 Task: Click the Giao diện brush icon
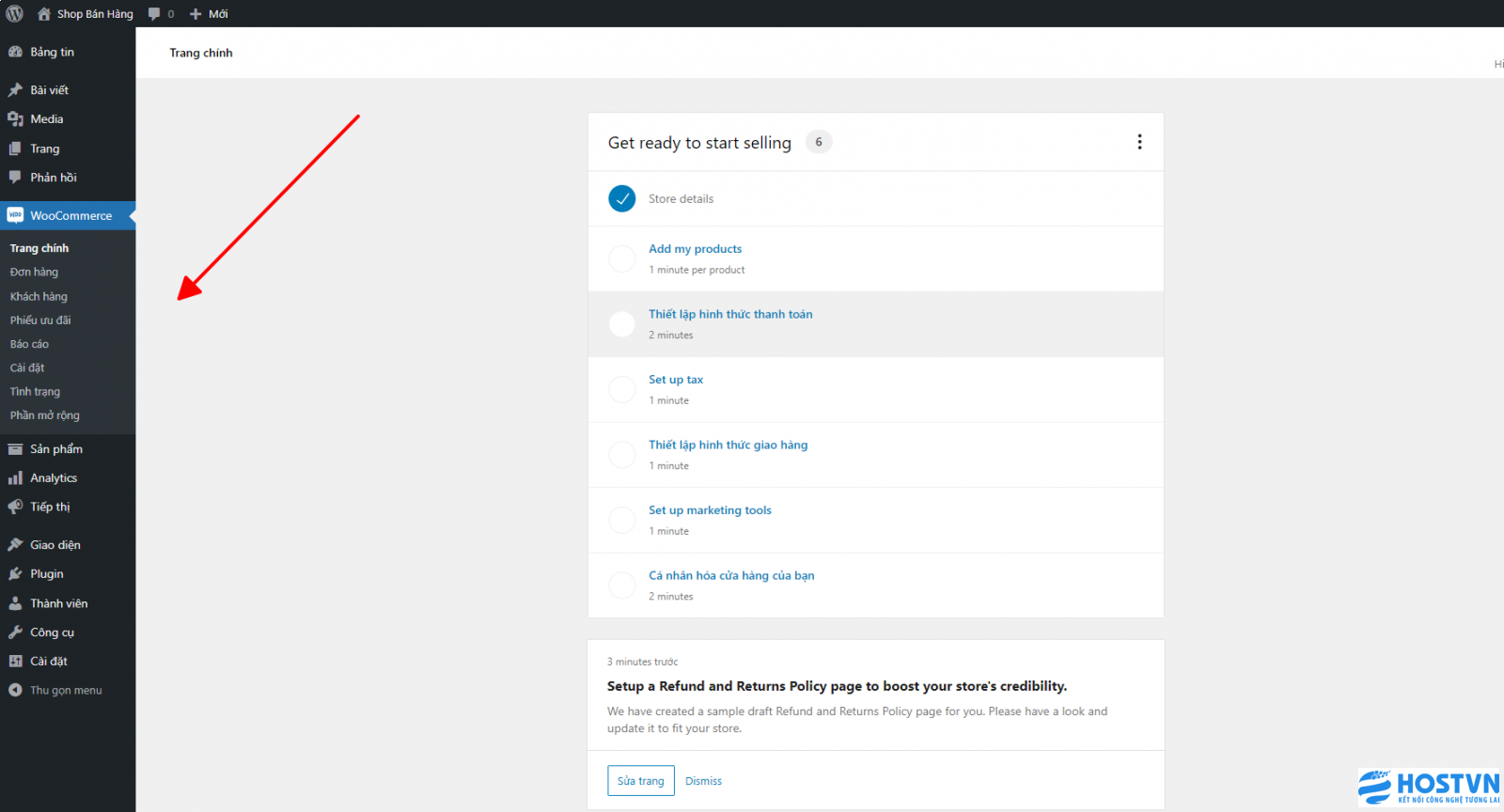[x=15, y=545]
